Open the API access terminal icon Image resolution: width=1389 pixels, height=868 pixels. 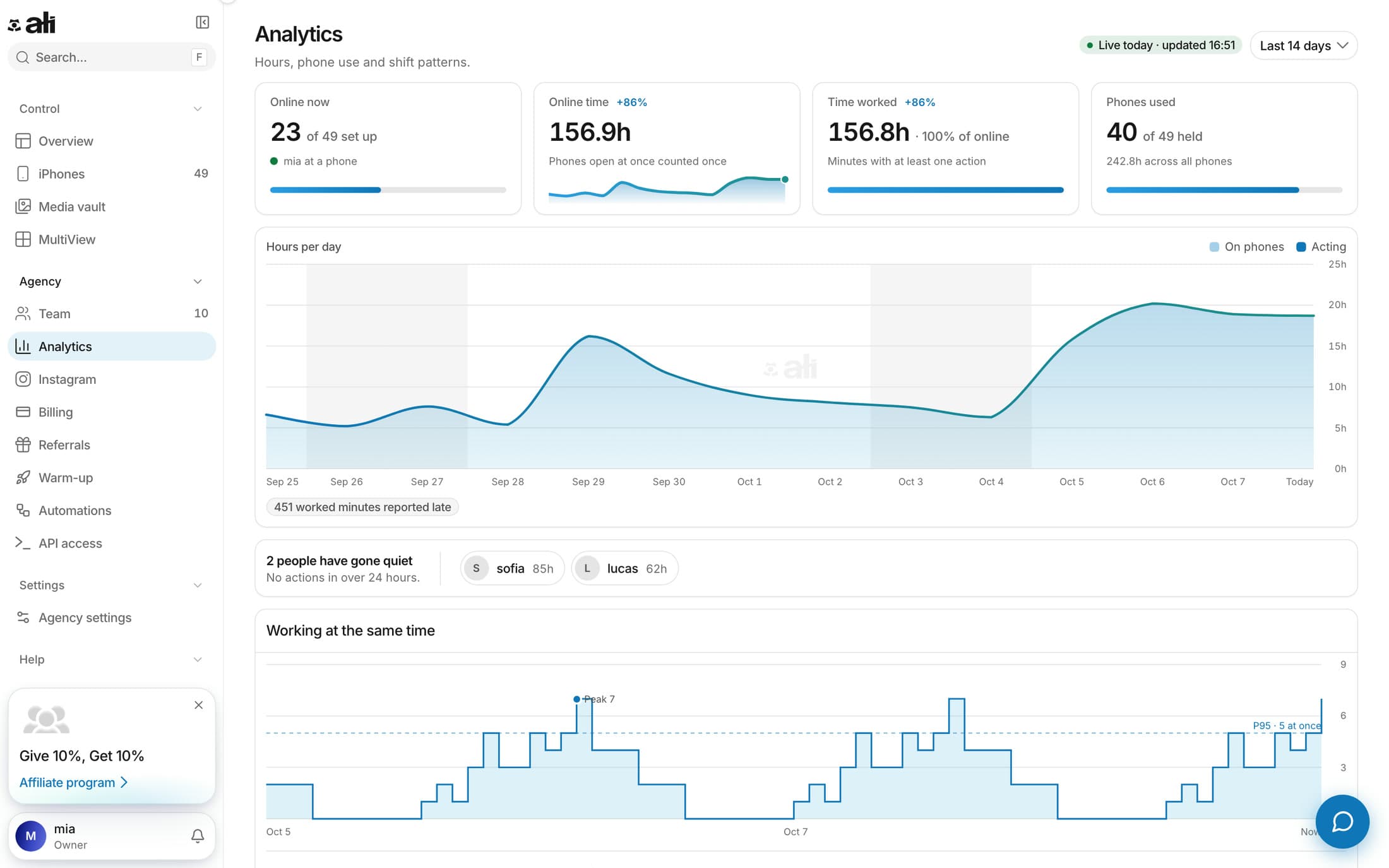pos(23,544)
